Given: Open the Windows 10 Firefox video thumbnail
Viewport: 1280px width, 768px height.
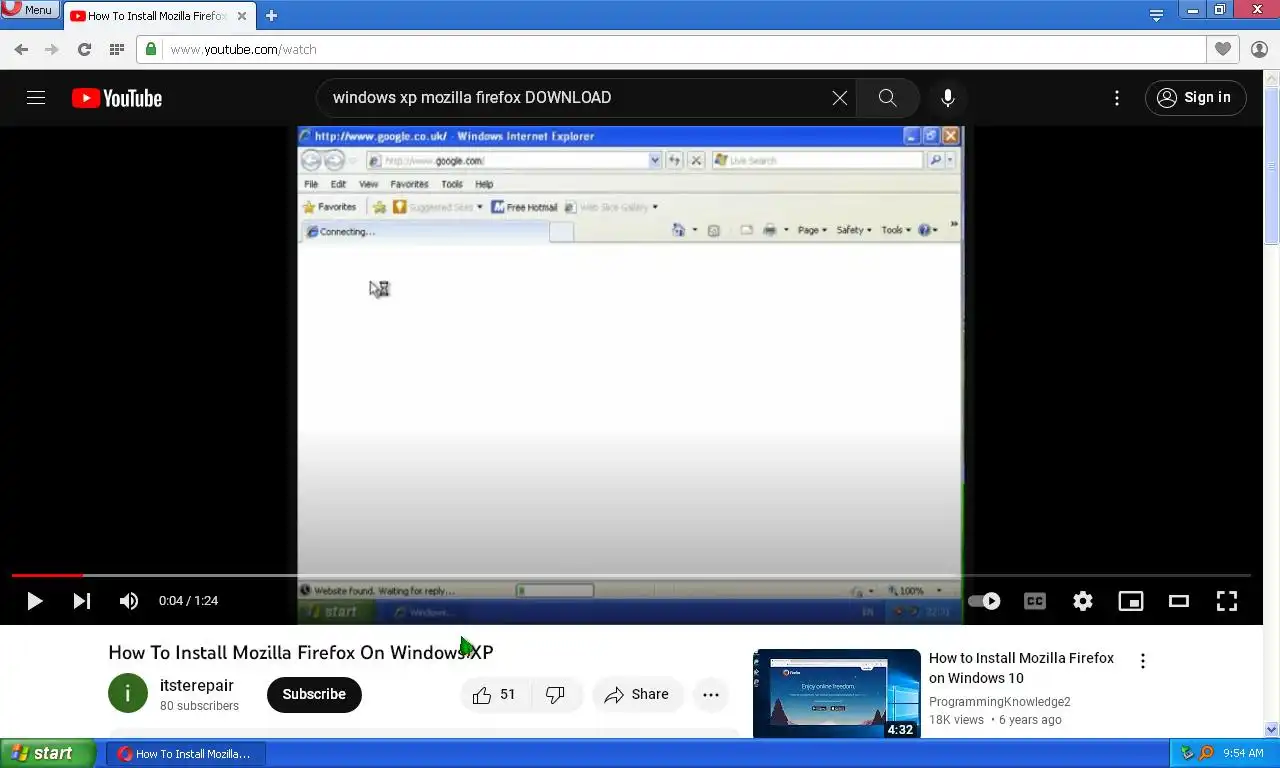Looking at the screenshot, I should [837, 694].
